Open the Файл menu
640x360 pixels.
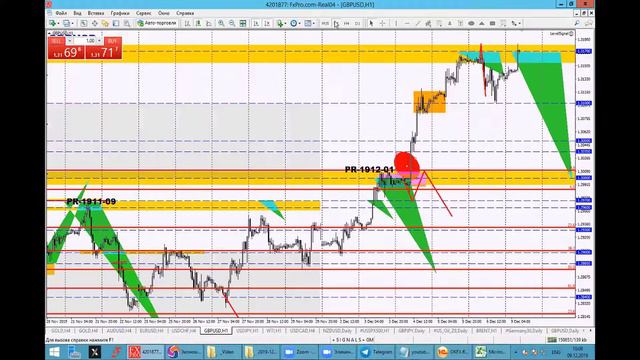pos(61,13)
